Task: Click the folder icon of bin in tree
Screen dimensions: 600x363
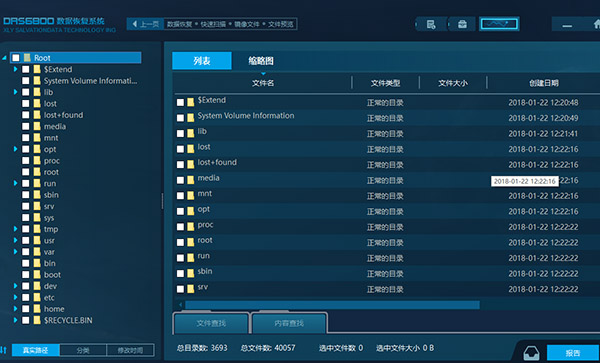Action: click(x=37, y=263)
